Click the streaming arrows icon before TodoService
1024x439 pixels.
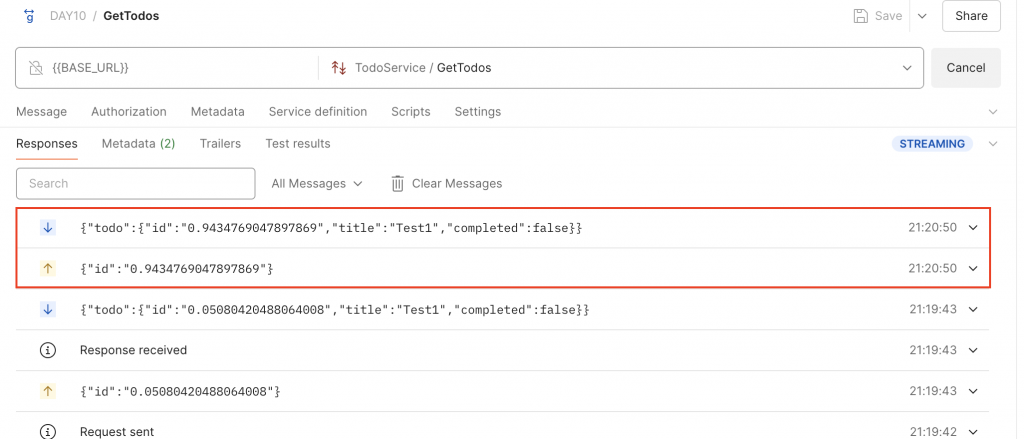tap(338, 68)
